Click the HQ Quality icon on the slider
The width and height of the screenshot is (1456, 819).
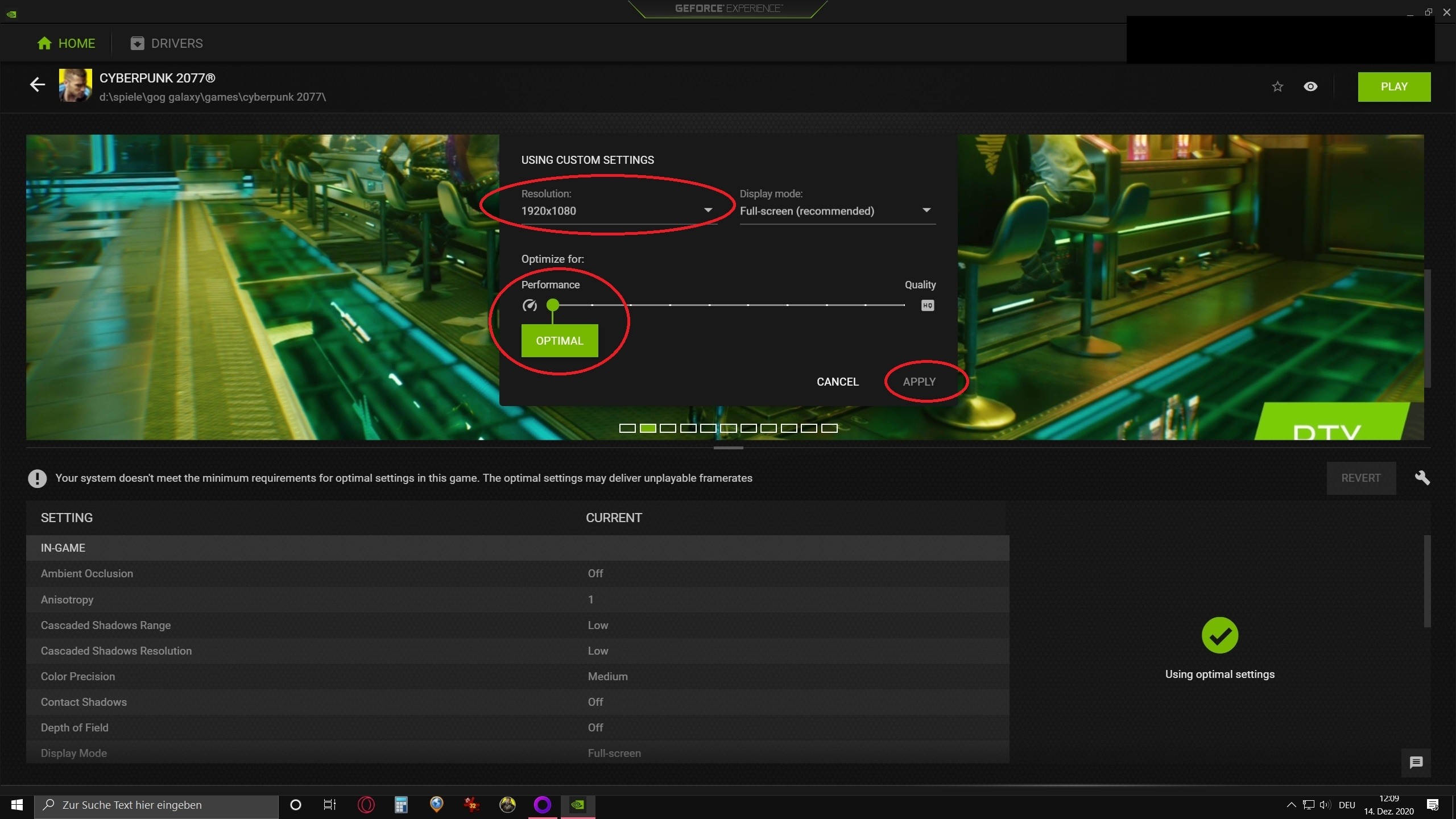pos(928,305)
